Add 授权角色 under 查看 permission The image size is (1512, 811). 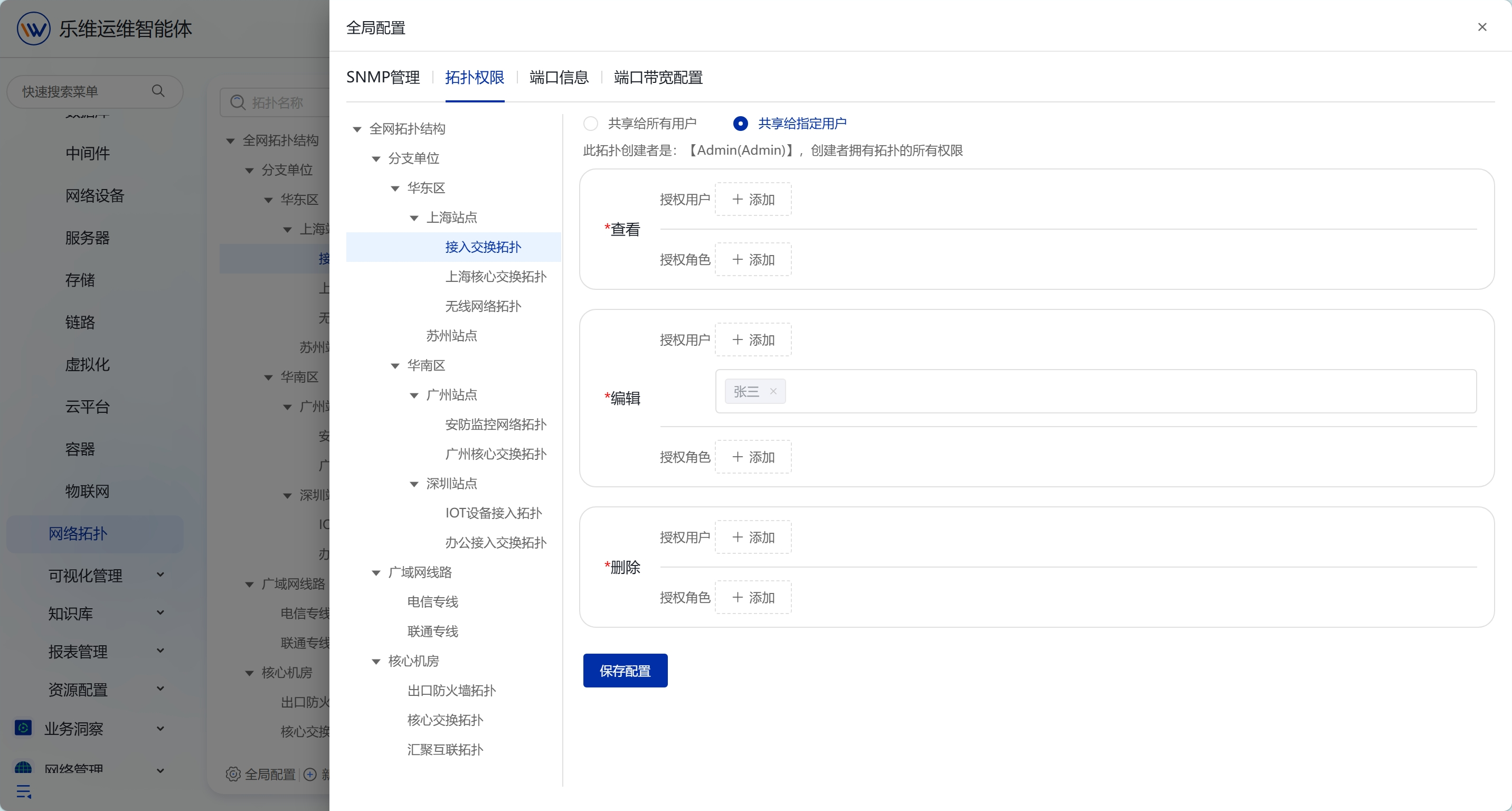[x=753, y=259]
